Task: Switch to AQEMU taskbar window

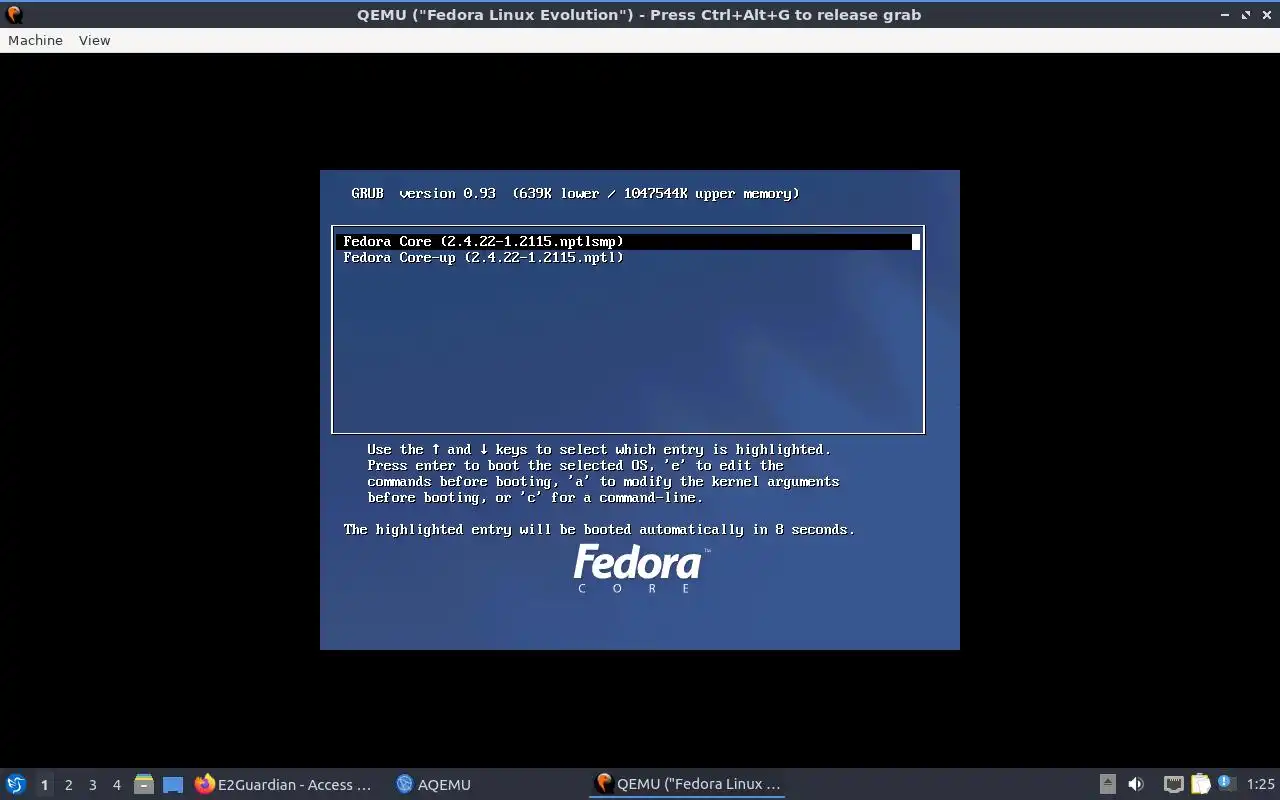Action: (x=434, y=784)
